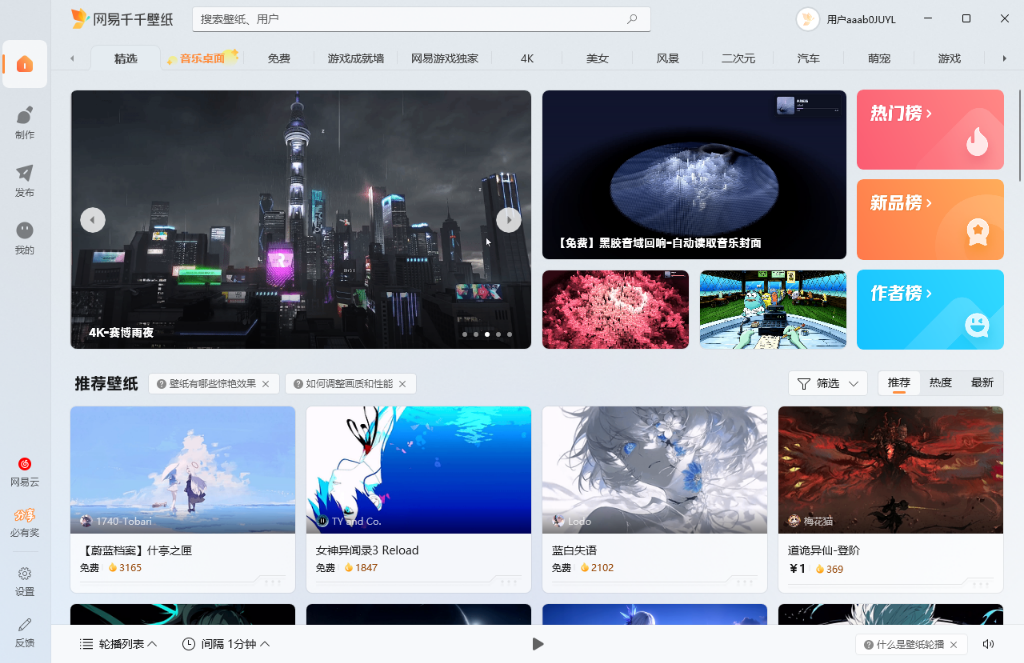Open 设置 settings gear
Image resolution: width=1024 pixels, height=663 pixels.
25,581
